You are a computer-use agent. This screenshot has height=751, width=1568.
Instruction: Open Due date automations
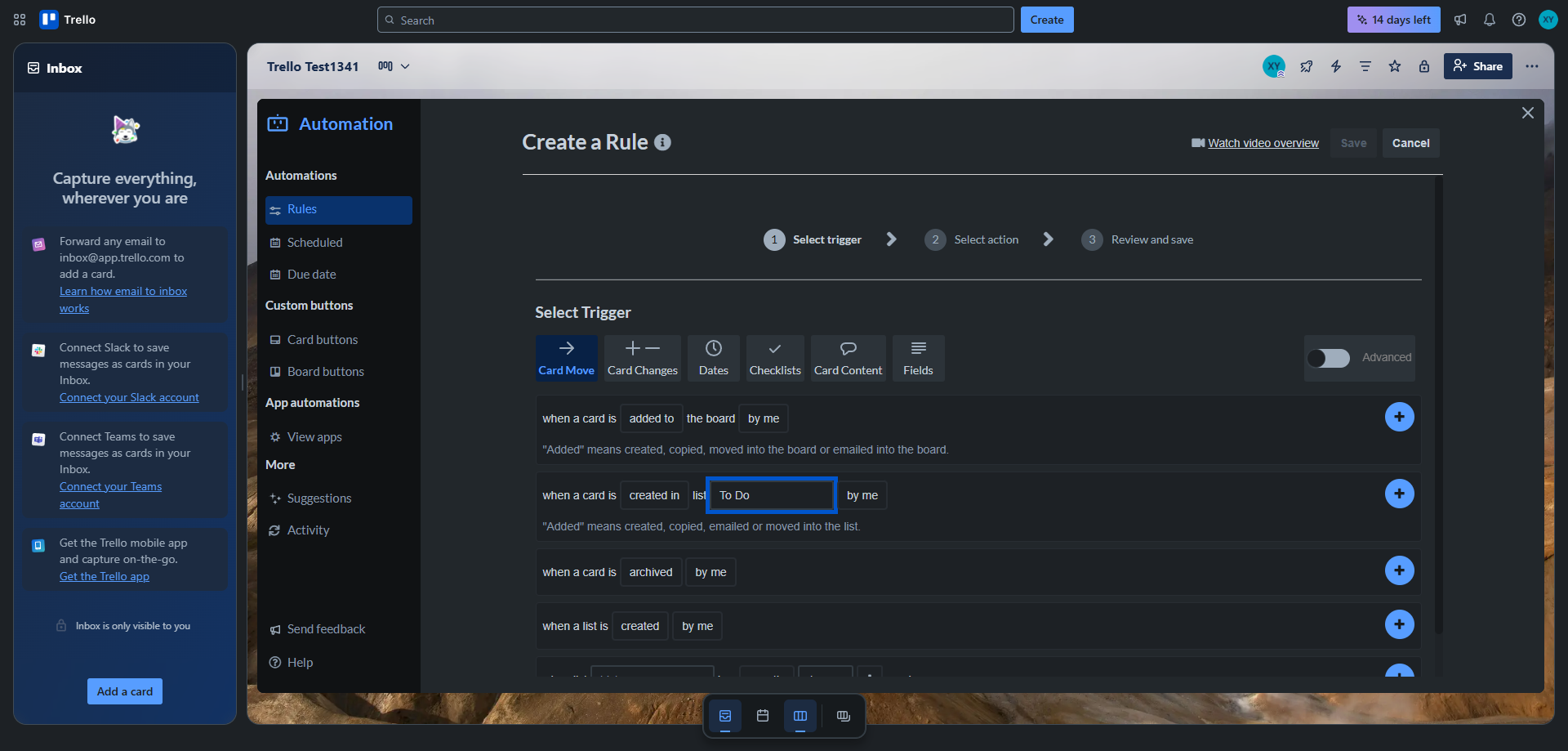pyautogui.click(x=339, y=275)
